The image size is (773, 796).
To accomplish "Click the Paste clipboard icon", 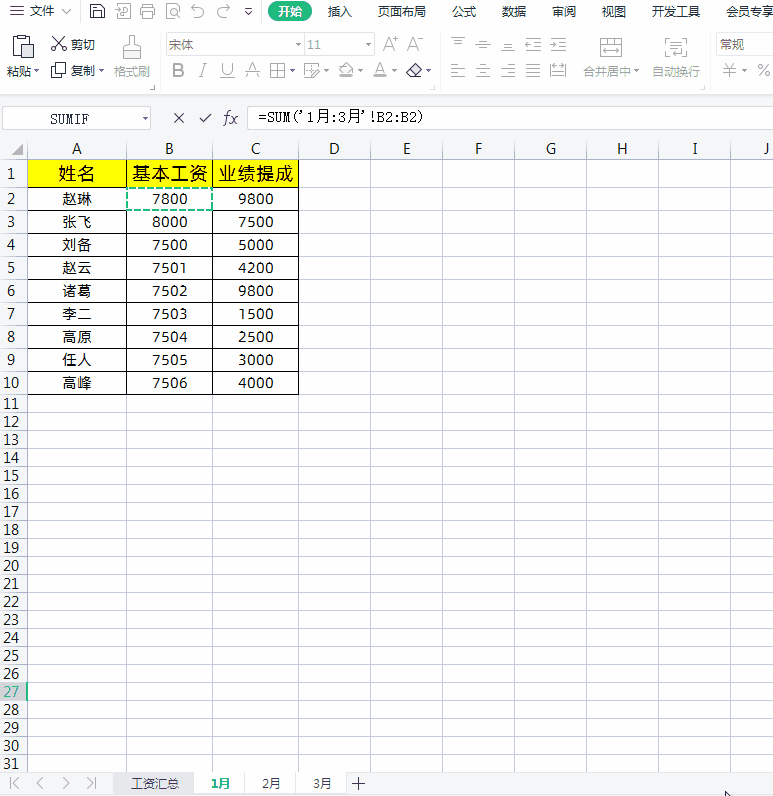I will [23, 47].
